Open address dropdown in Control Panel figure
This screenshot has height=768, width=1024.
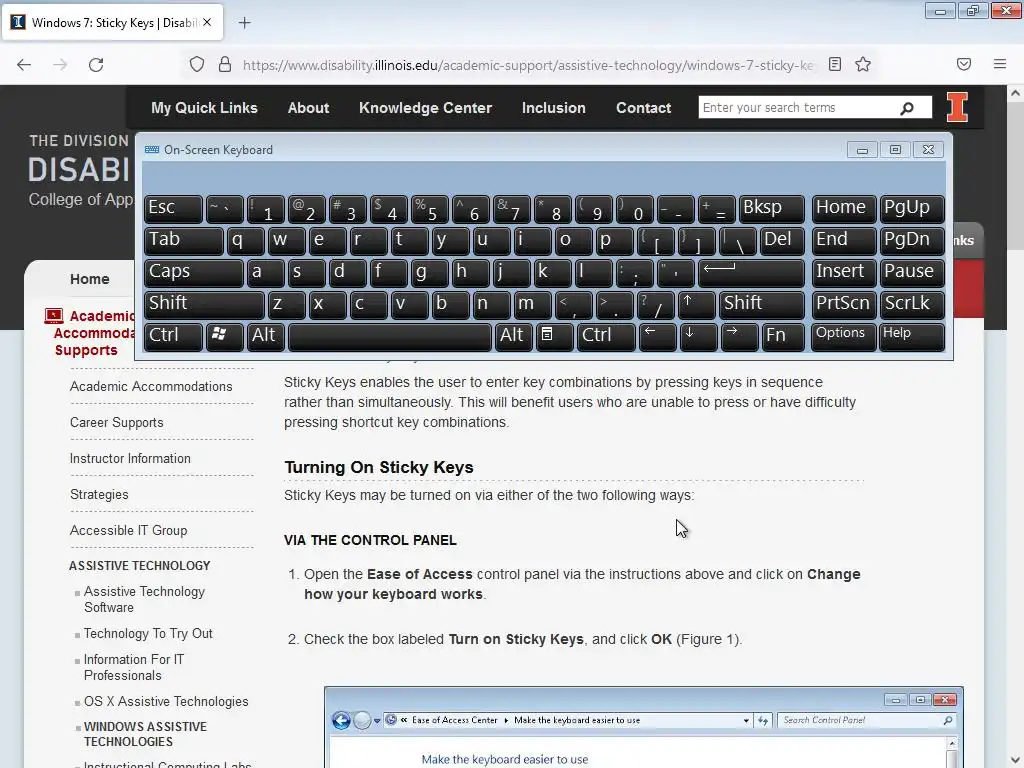coord(746,720)
